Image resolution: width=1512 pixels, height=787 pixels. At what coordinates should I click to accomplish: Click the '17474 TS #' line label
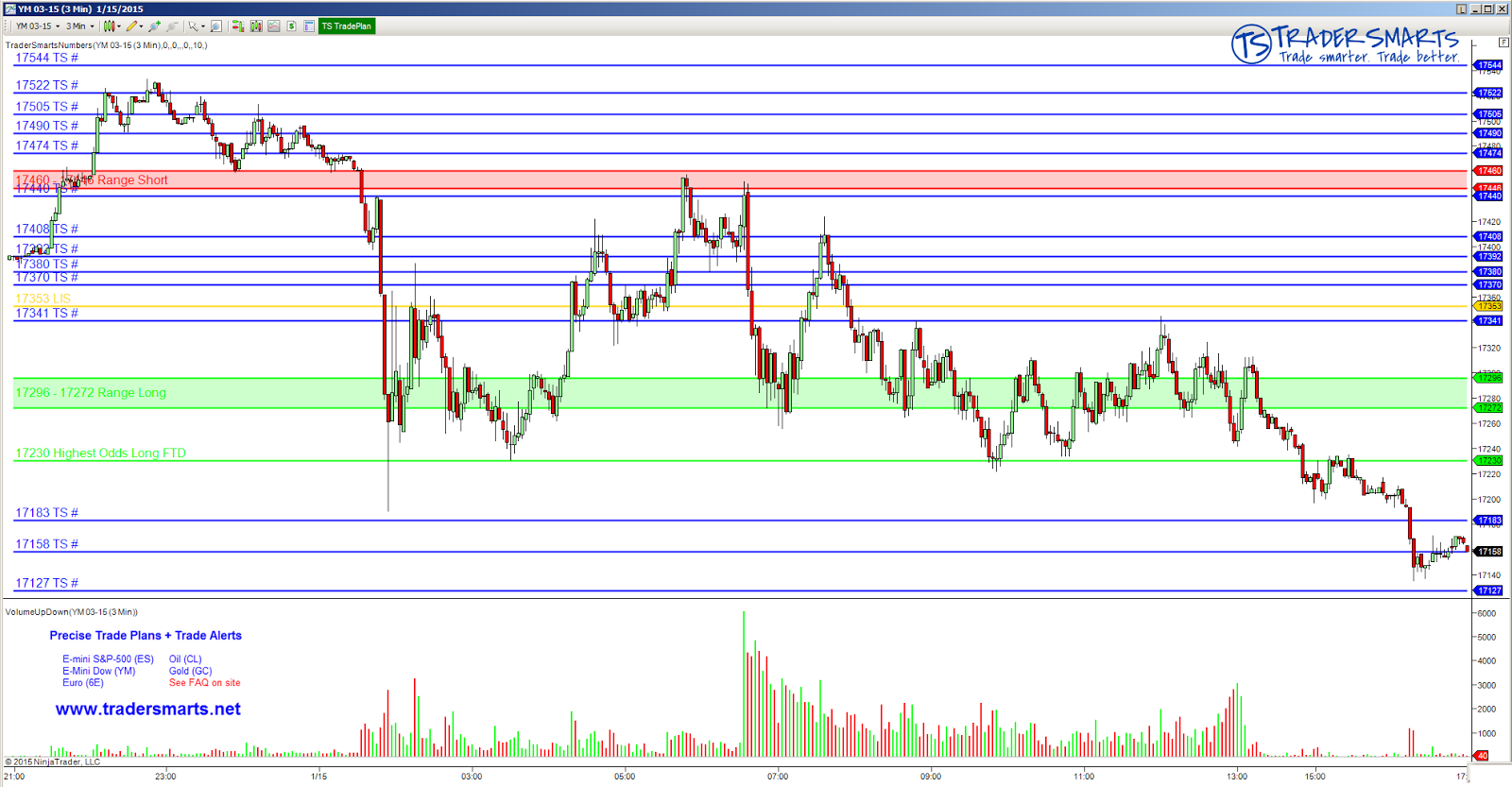coord(46,145)
